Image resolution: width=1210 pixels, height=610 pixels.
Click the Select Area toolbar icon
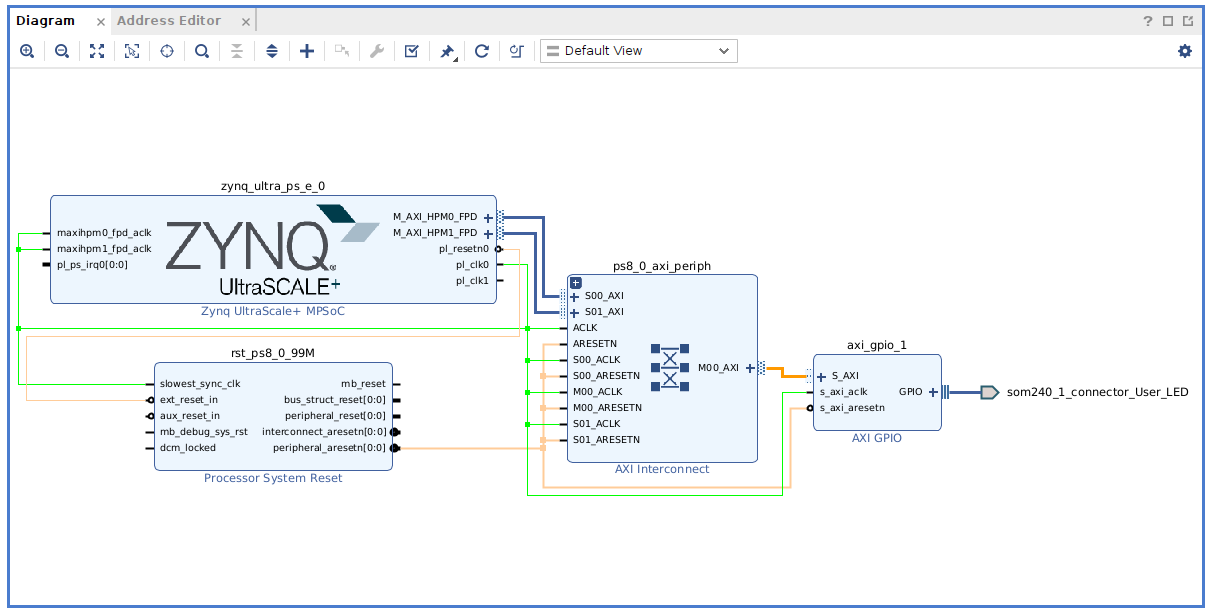[x=132, y=51]
